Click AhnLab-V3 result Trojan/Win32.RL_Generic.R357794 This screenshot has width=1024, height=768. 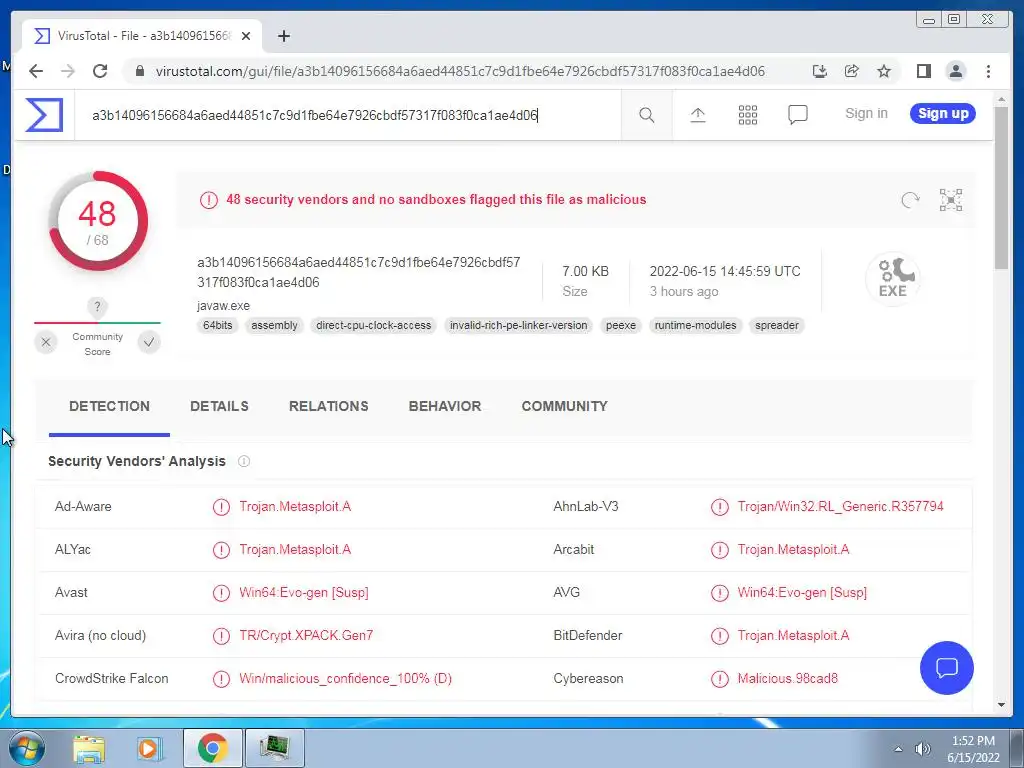840,507
